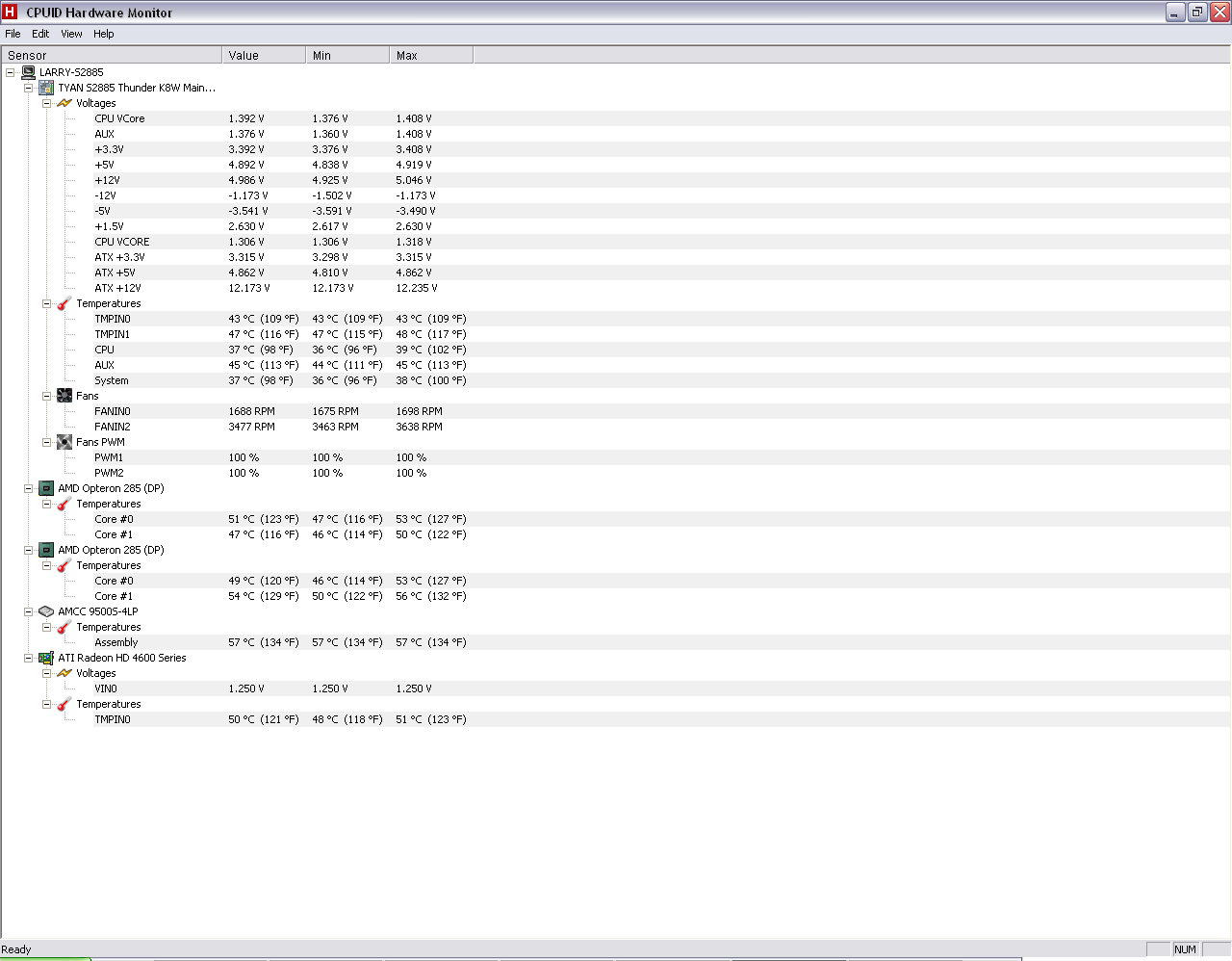Select the +3.3V voltage row

pos(616,149)
